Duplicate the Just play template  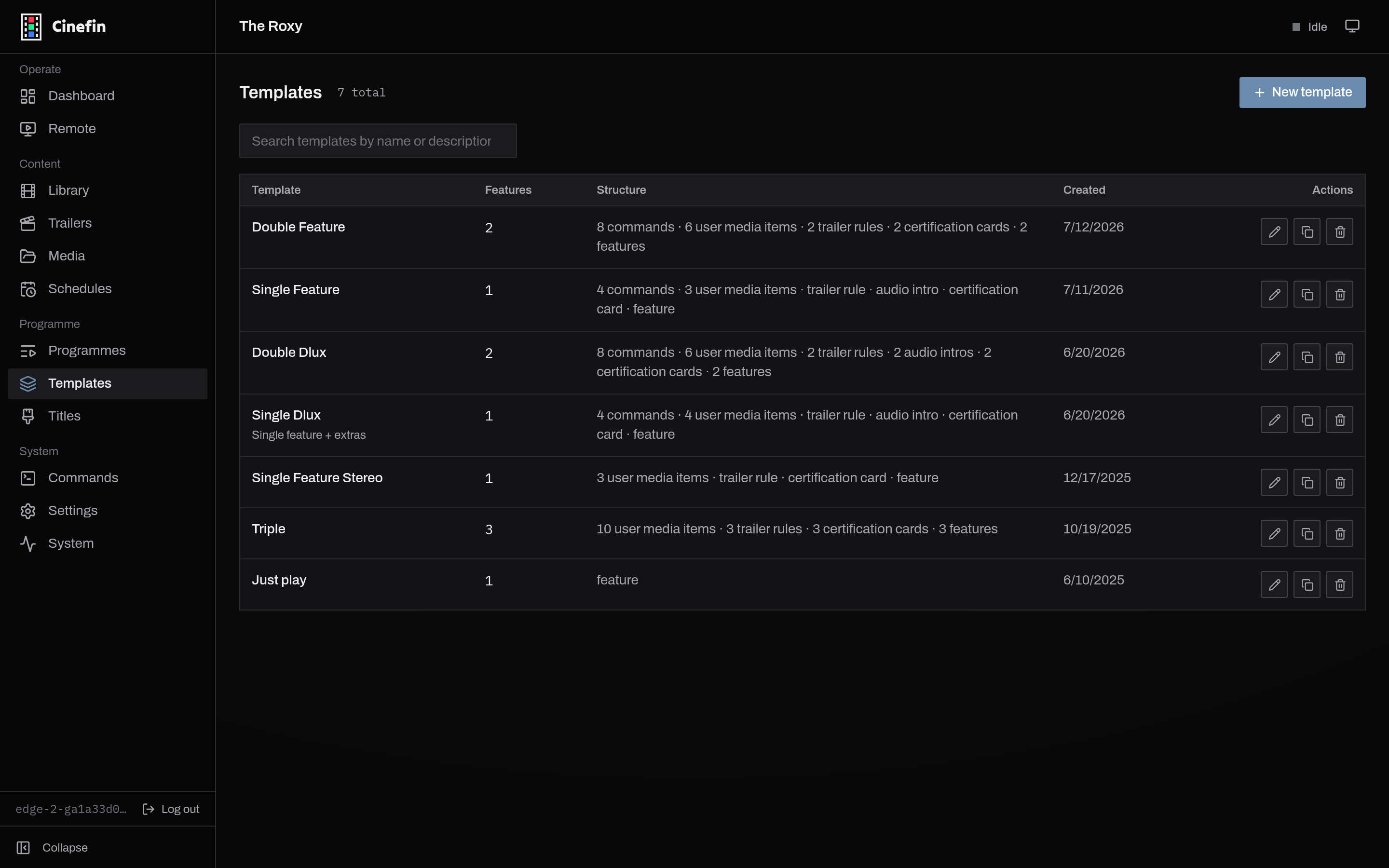click(1307, 584)
